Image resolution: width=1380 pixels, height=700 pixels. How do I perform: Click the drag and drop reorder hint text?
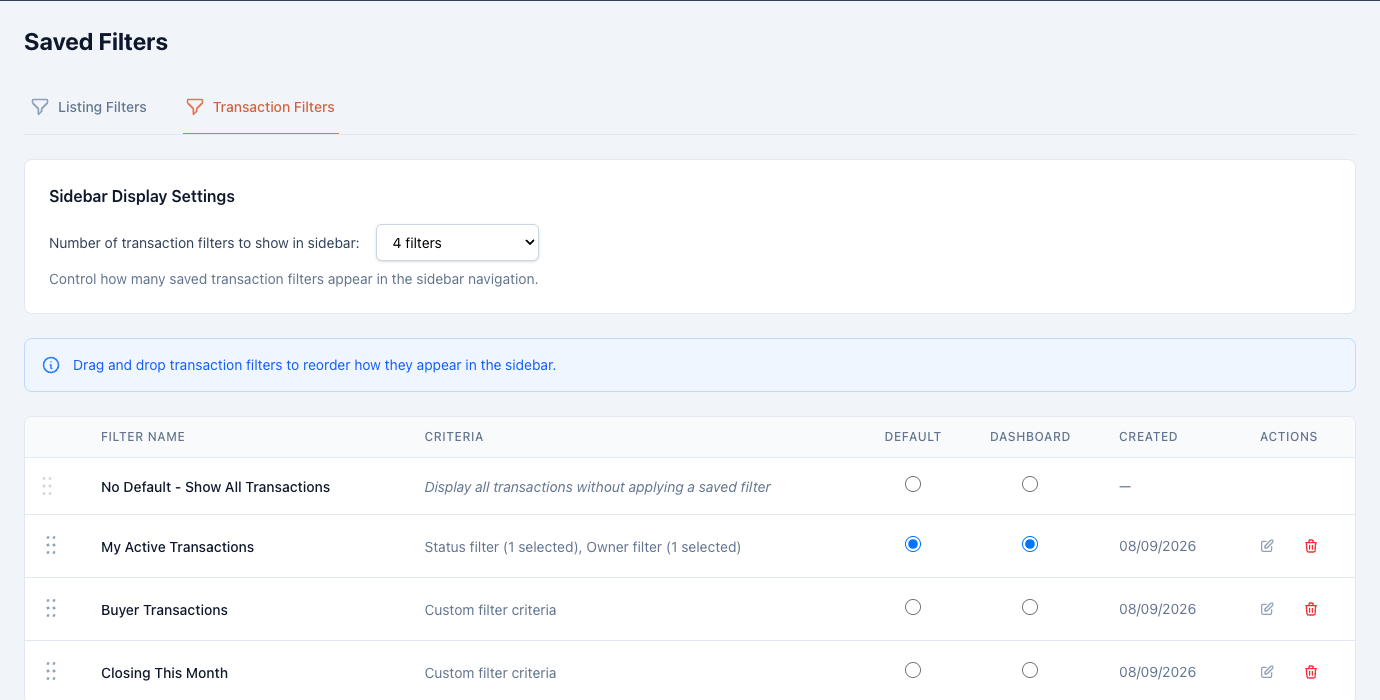[314, 365]
